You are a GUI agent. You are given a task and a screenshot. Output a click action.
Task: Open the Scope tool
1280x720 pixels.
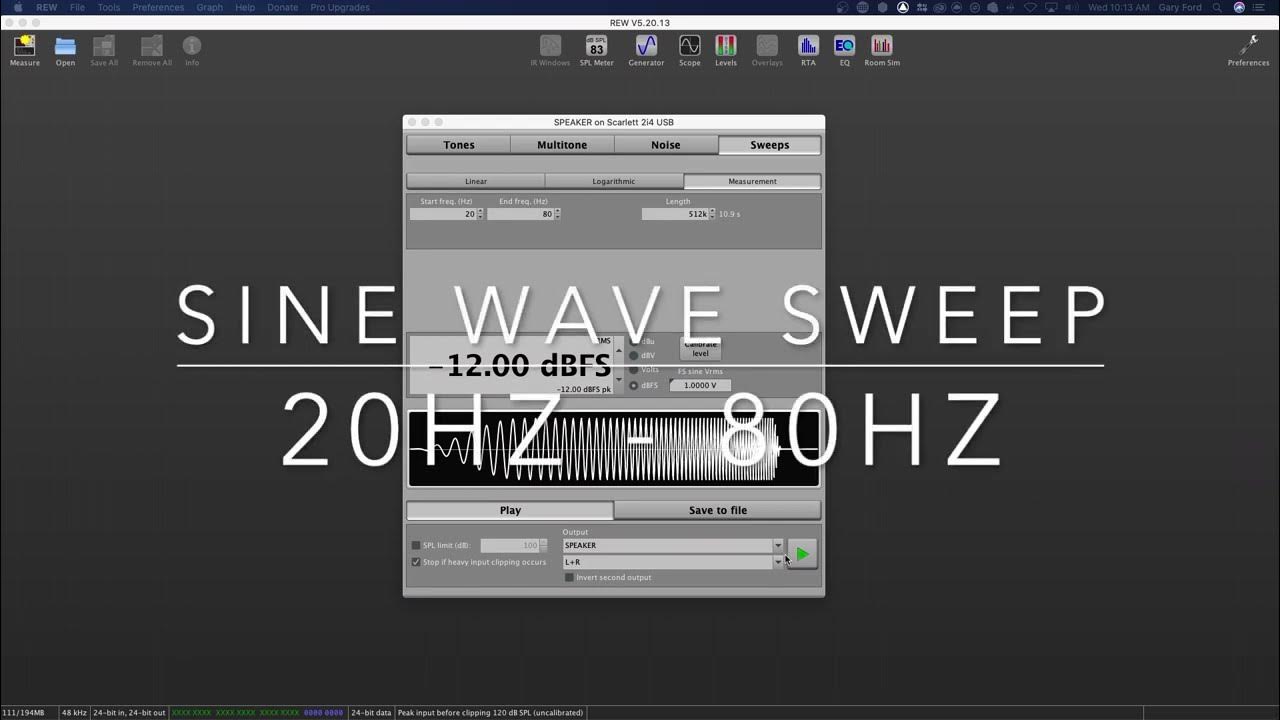(690, 51)
